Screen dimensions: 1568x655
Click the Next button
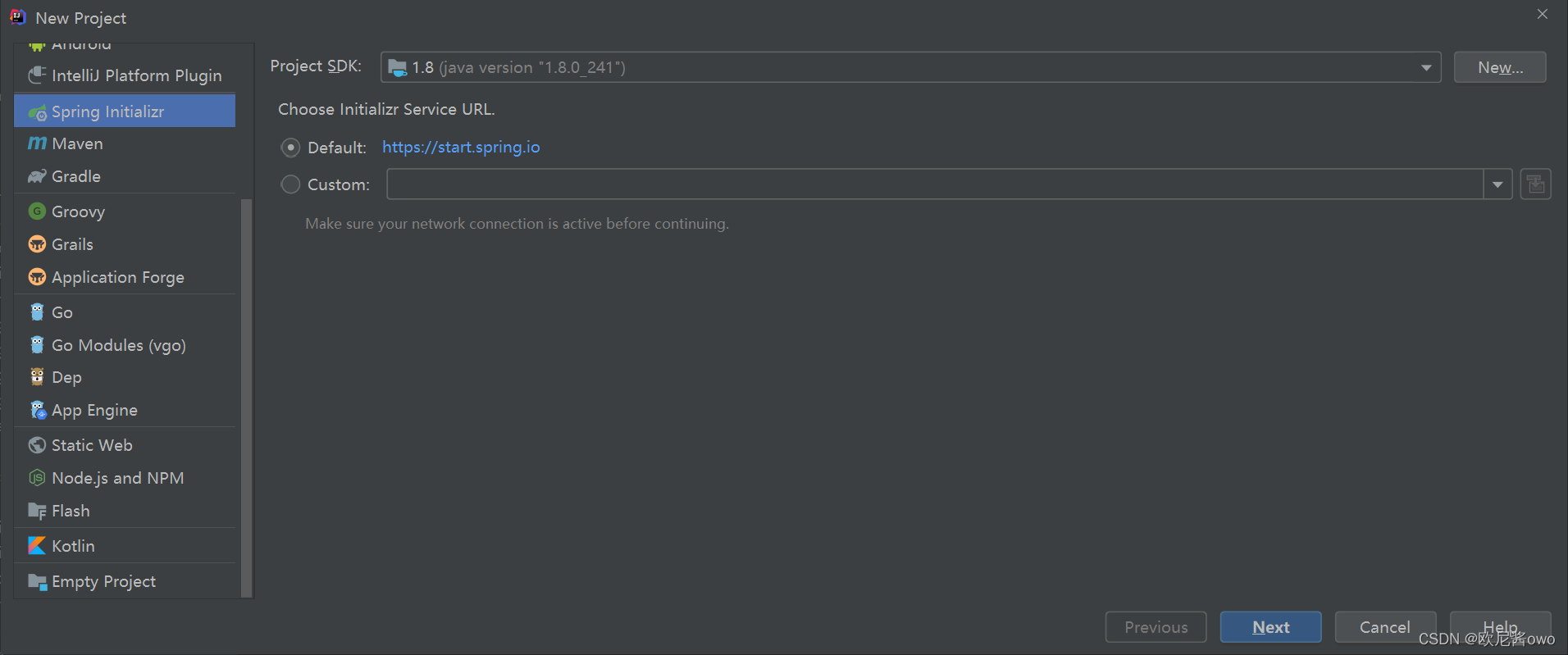(x=1270, y=627)
